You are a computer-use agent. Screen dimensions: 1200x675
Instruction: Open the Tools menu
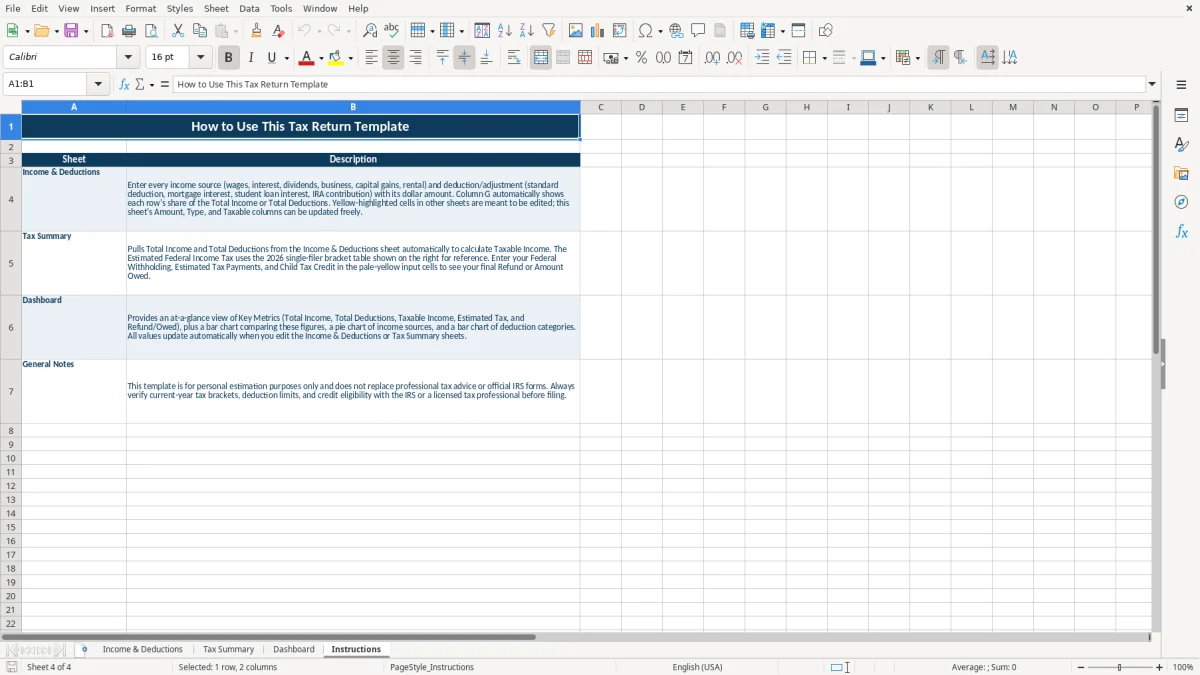[x=281, y=8]
